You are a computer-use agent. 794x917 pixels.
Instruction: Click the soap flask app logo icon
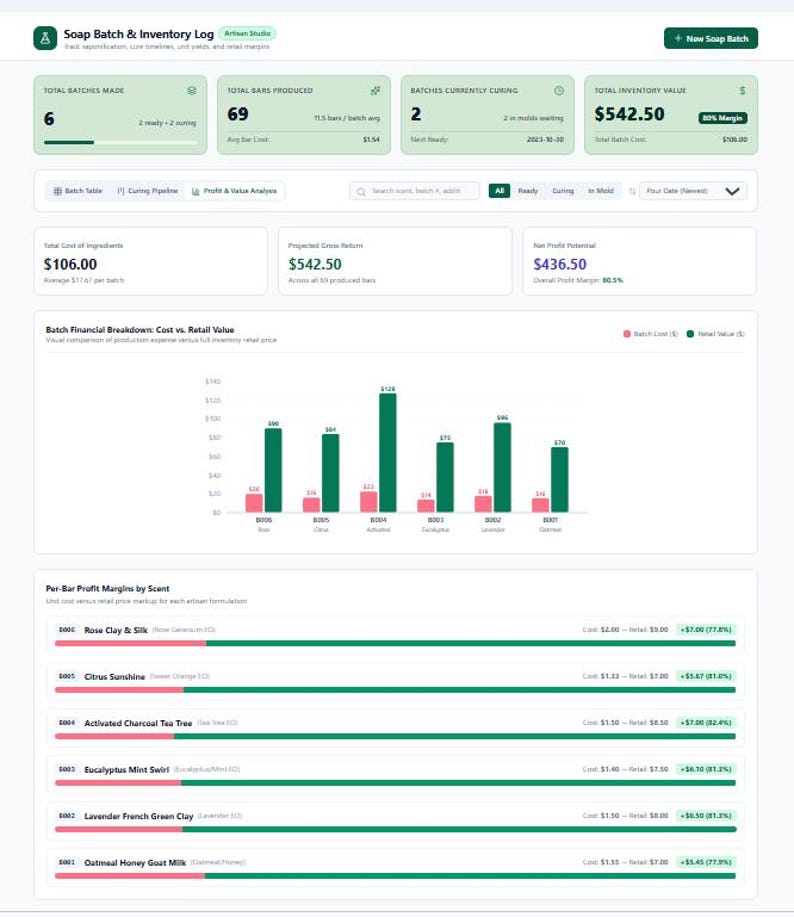[45, 38]
